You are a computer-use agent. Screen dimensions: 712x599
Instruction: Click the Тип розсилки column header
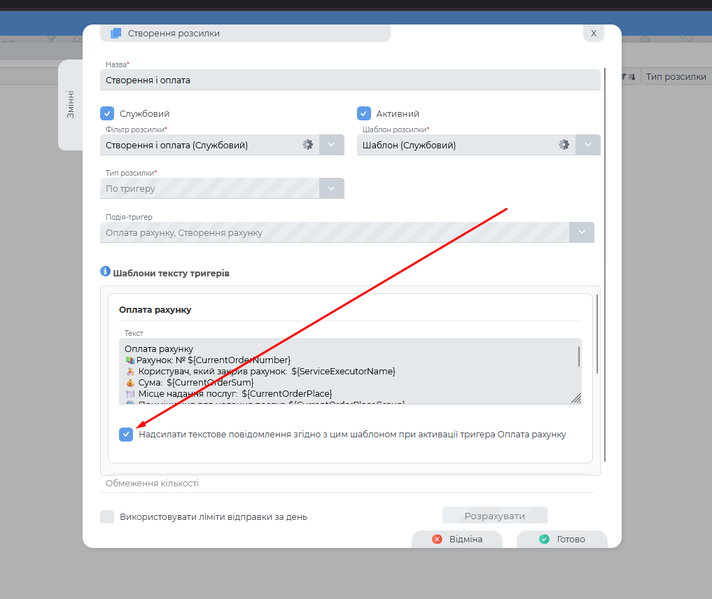[x=675, y=76]
